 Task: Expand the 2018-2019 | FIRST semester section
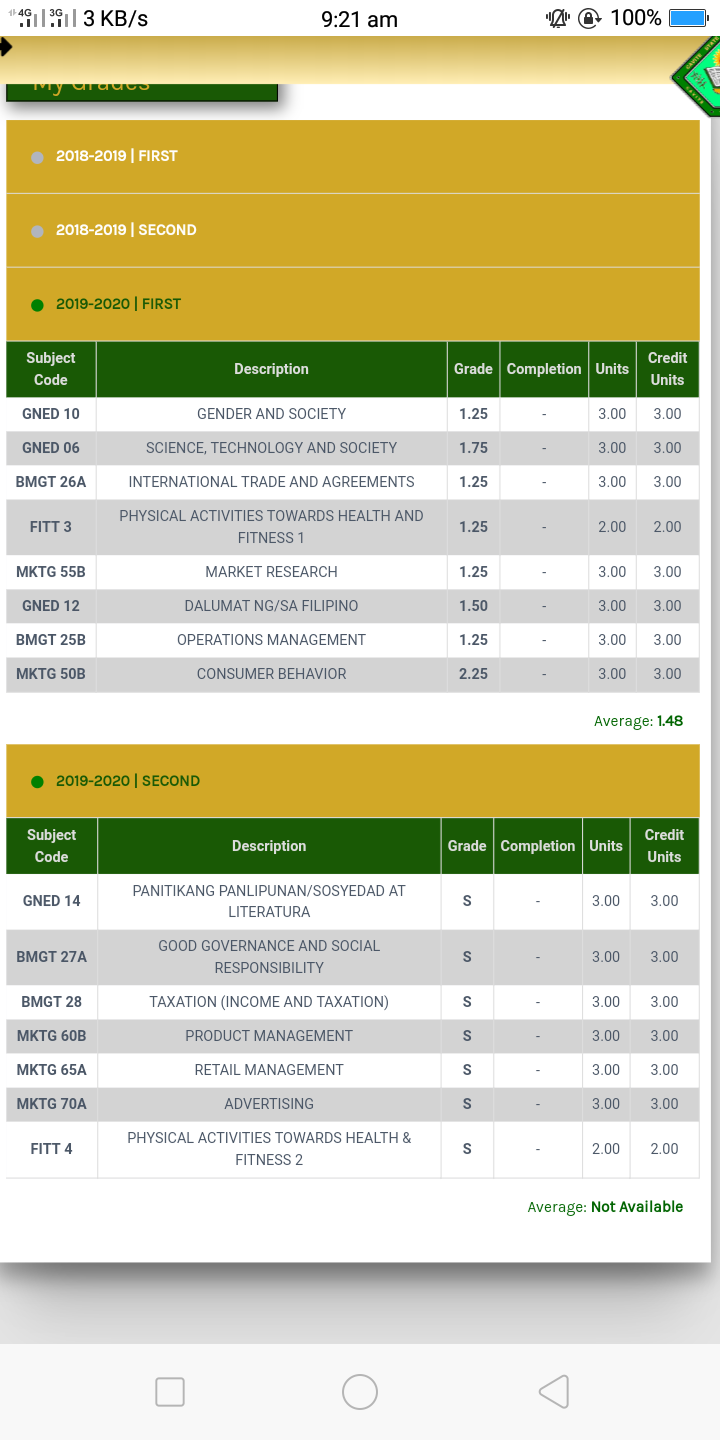(353, 157)
